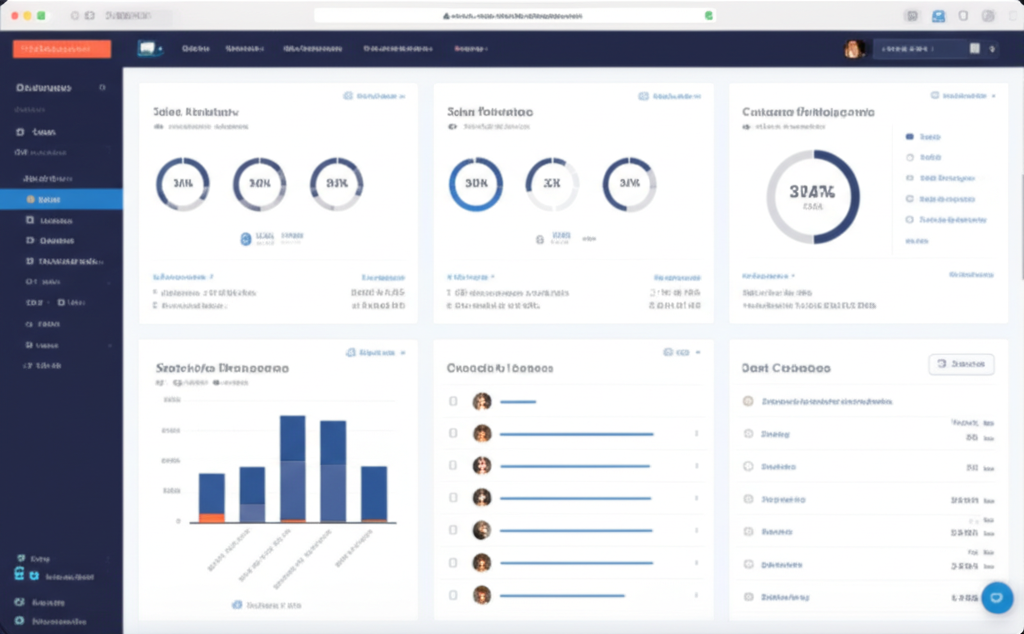This screenshot has width=1024, height=634.
Task: Click the outlined button in the bottom-right card header
Action: pyautogui.click(x=961, y=365)
